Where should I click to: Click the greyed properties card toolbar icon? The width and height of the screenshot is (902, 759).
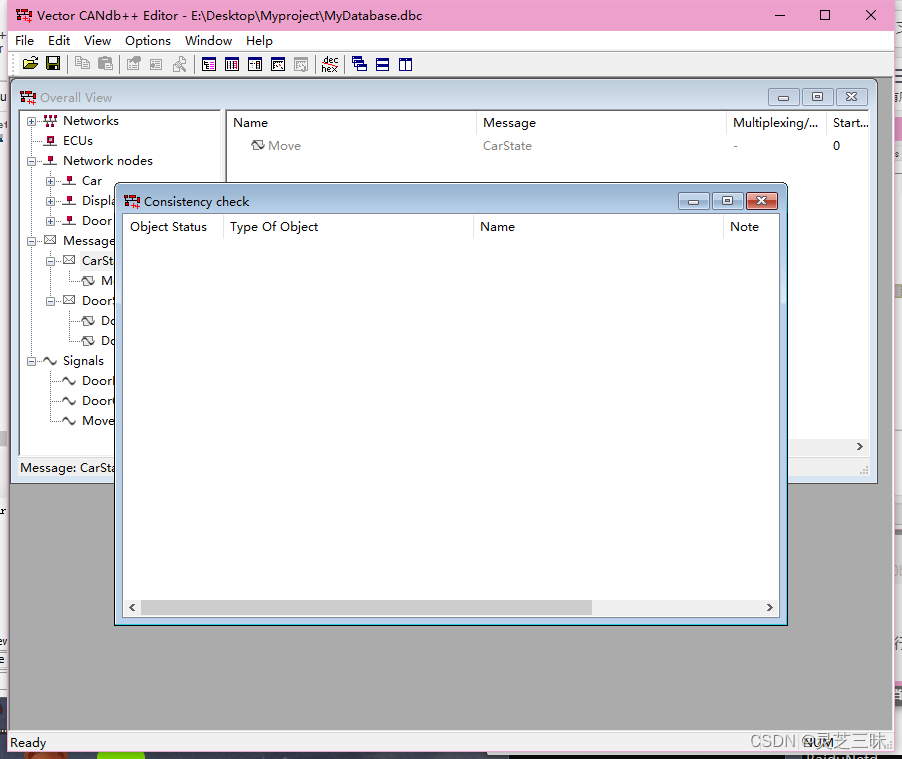pos(156,64)
